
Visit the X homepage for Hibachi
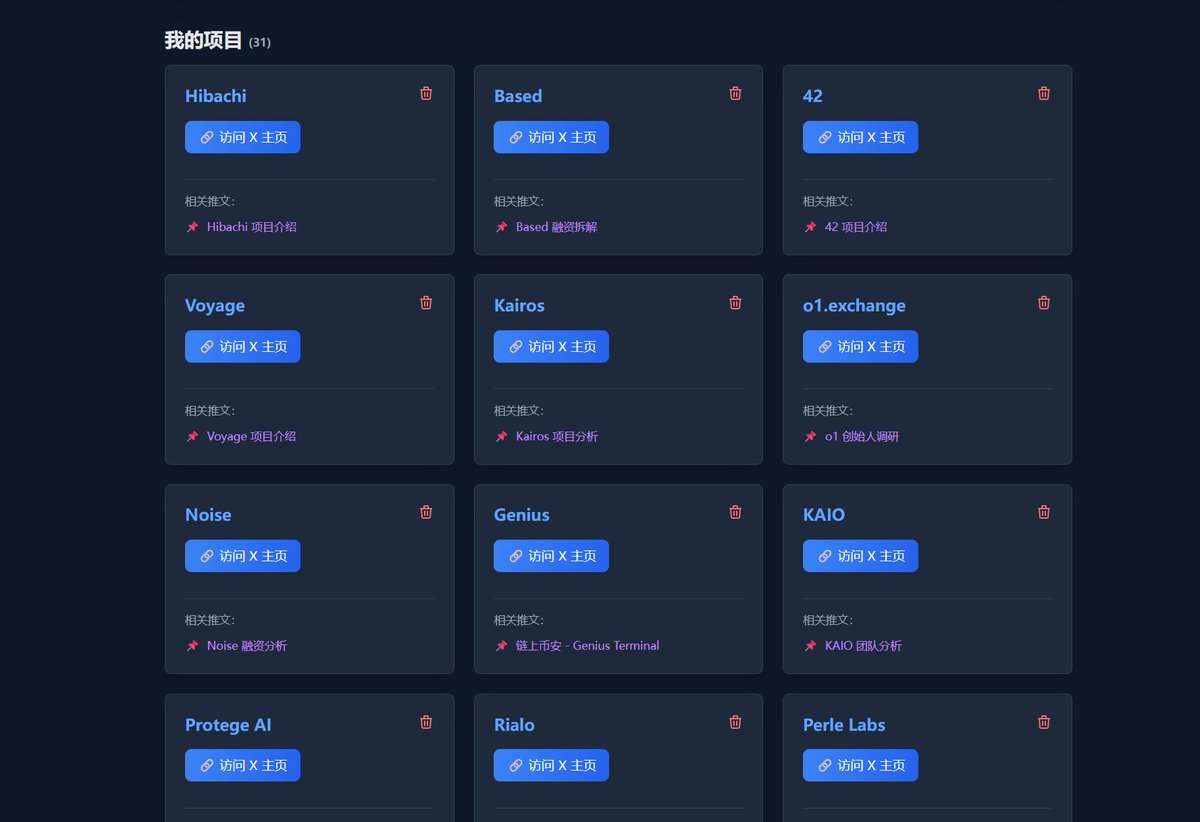pyautogui.click(x=243, y=137)
